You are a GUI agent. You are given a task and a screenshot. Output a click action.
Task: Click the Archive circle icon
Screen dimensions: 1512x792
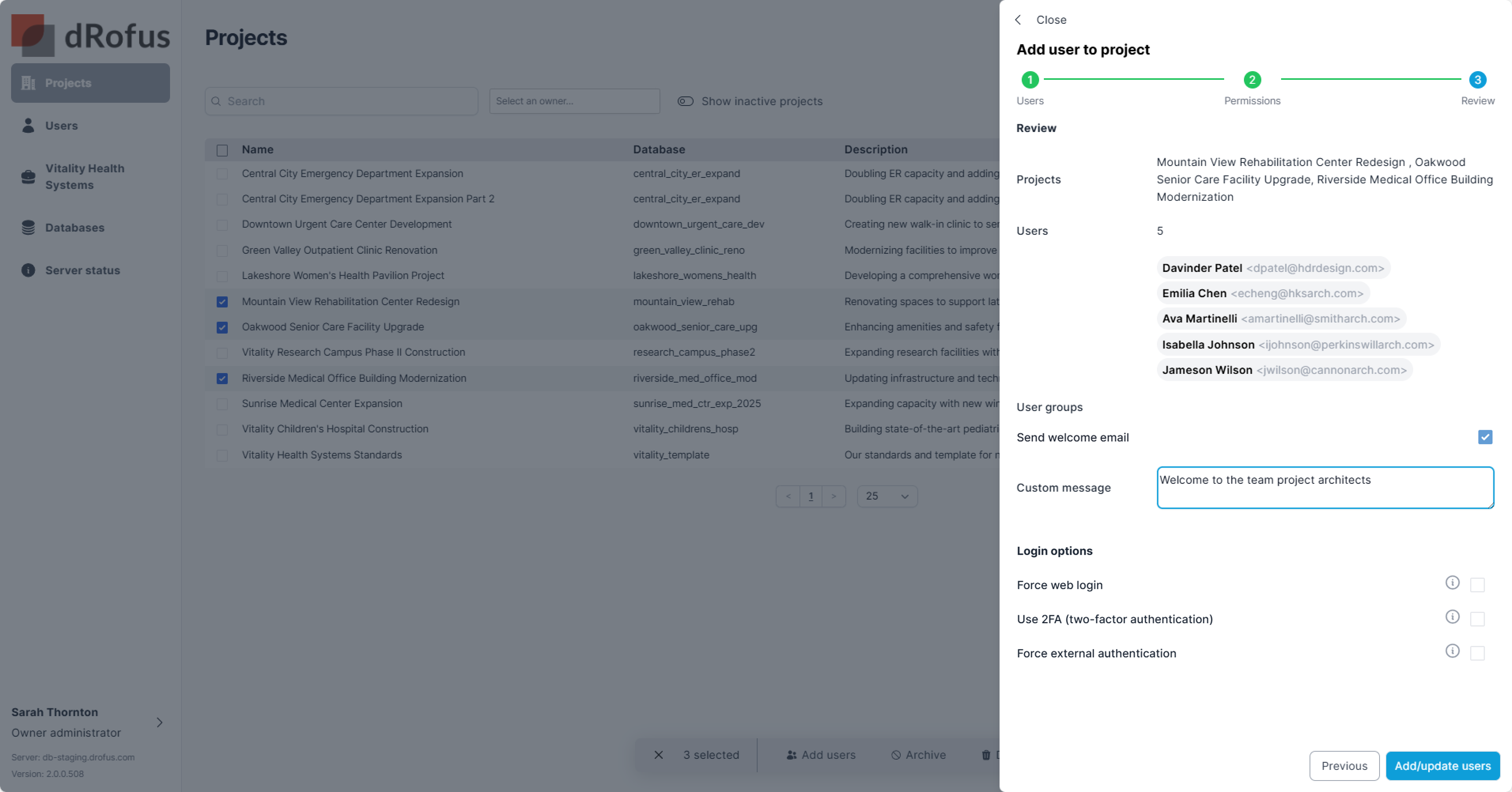[x=896, y=755]
